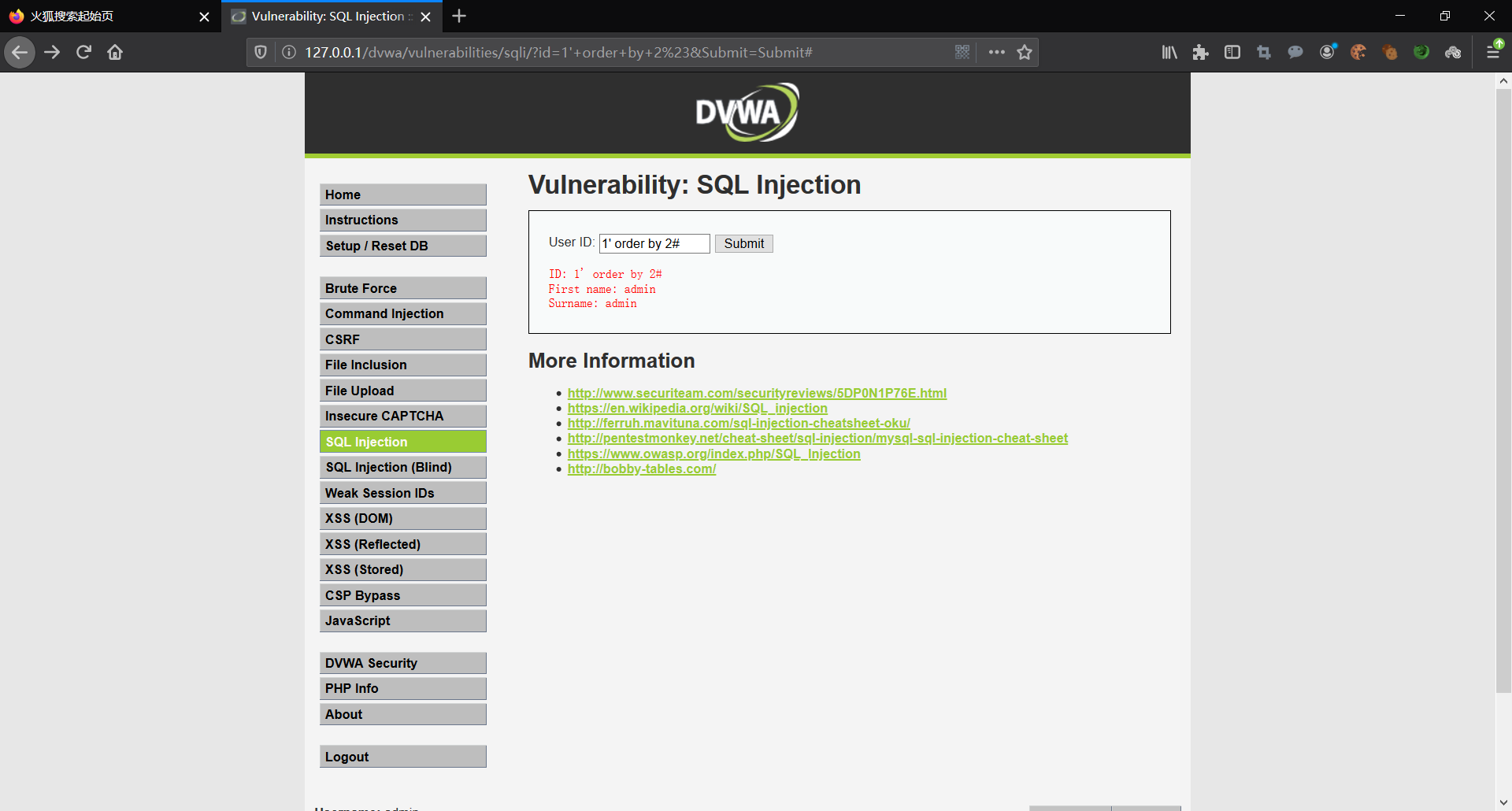Viewport: 1512px width, 811px height.
Task: Open the owasp.org SQL_Injection link
Action: pos(714,454)
